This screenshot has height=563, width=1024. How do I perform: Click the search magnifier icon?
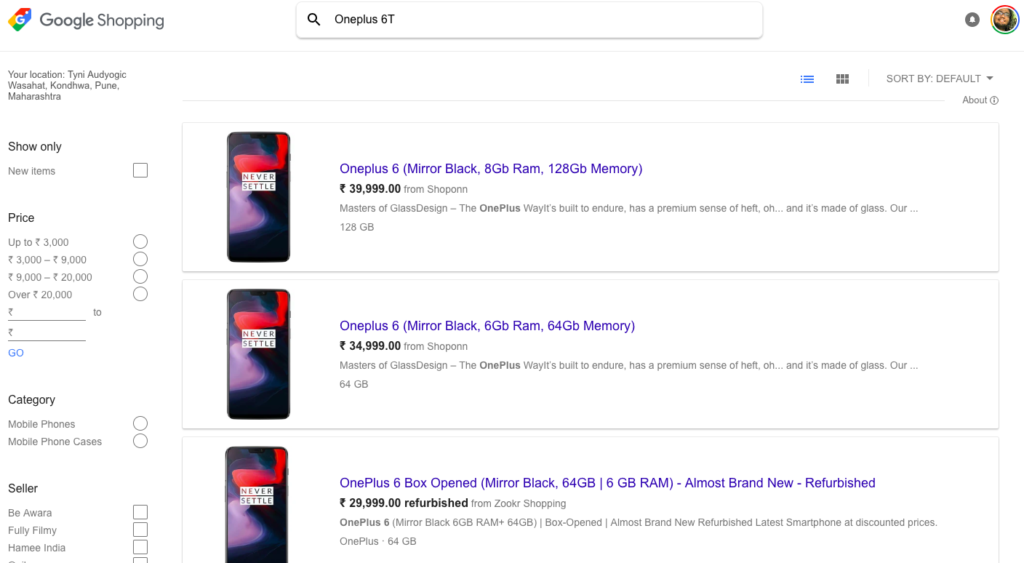[314, 20]
